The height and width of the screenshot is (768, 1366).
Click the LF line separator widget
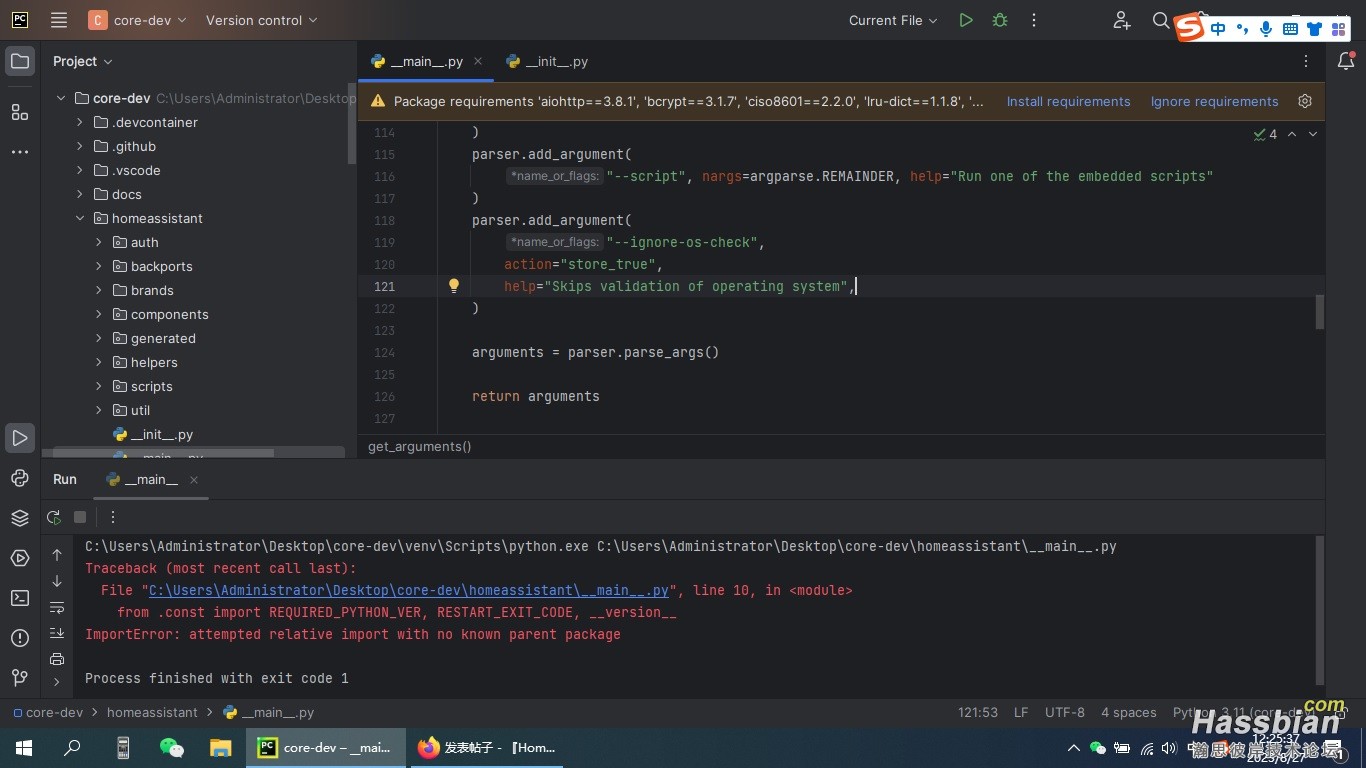click(x=1021, y=713)
